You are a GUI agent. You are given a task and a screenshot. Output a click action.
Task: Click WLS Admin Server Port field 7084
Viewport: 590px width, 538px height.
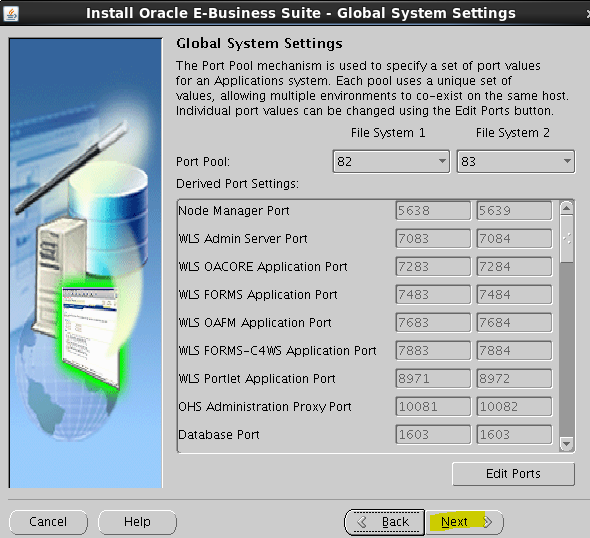pos(514,239)
